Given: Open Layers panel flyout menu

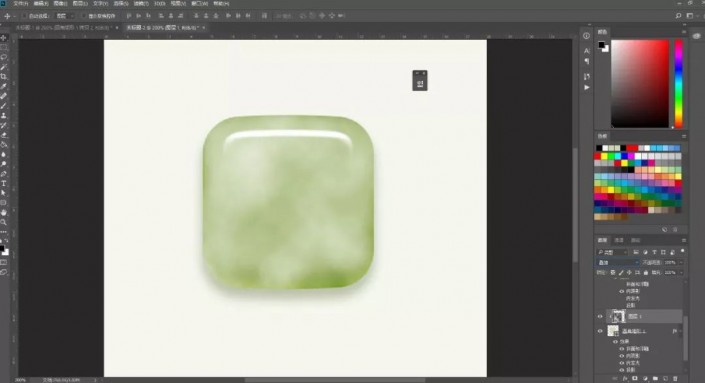Looking at the screenshot, I should pyautogui.click(x=683, y=240).
